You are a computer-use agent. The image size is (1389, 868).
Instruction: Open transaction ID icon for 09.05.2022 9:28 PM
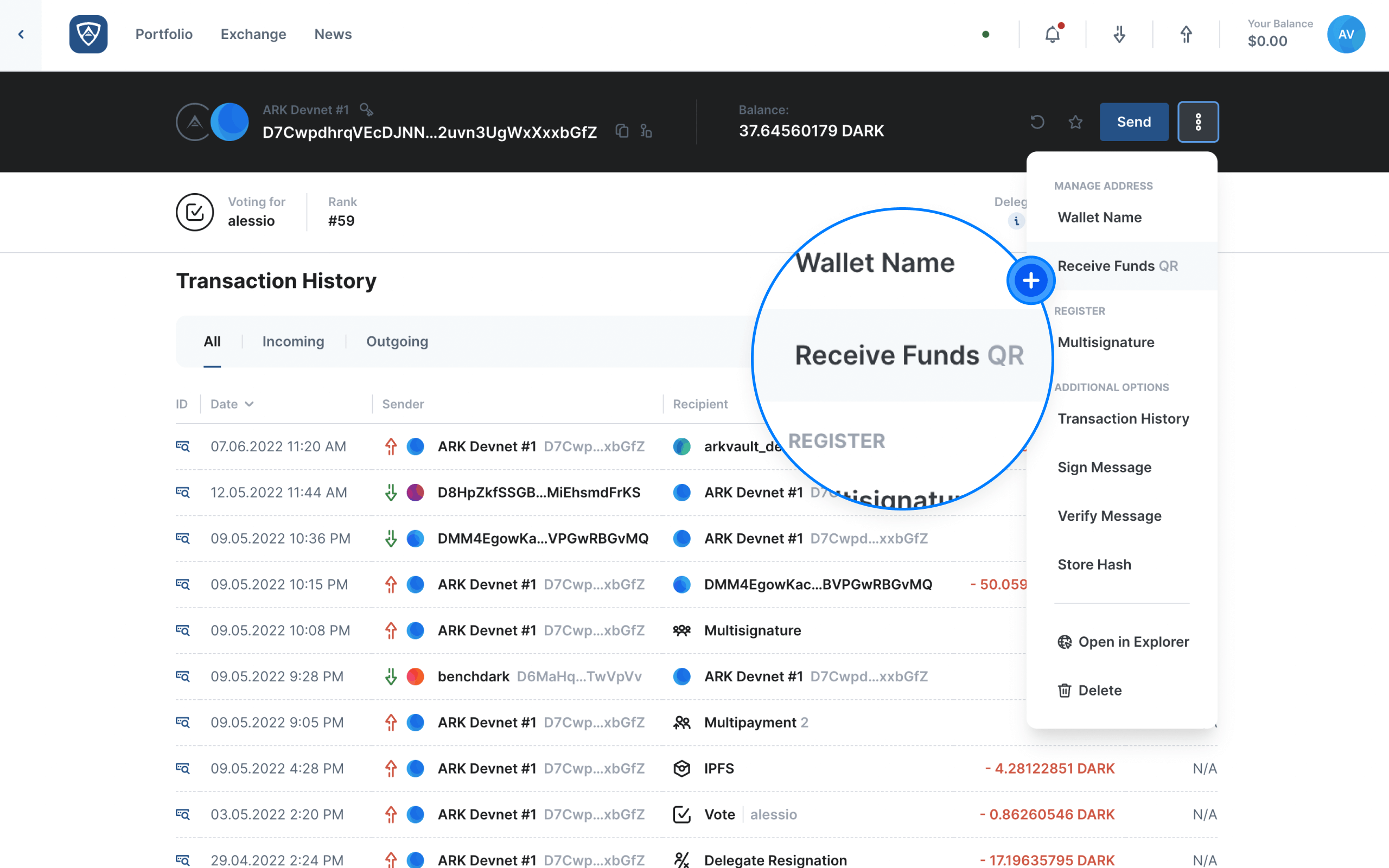[182, 676]
